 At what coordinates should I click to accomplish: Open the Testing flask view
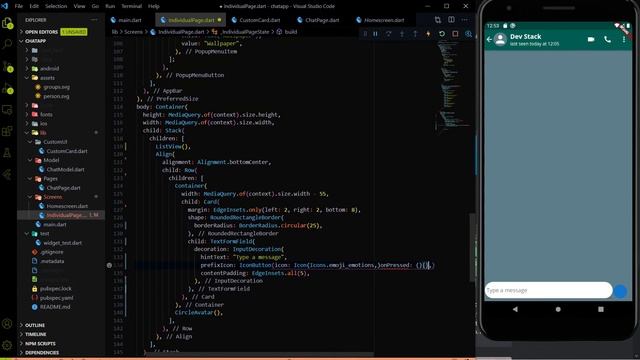tap(7, 153)
